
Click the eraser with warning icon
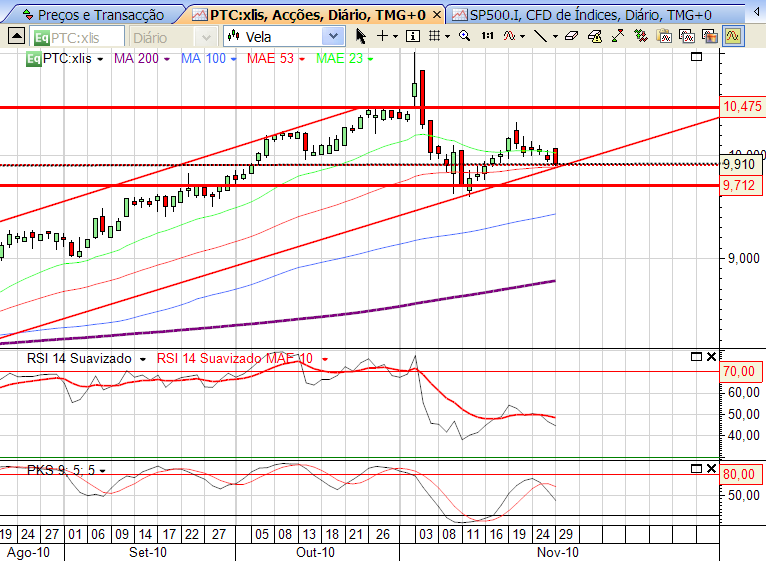click(x=595, y=36)
